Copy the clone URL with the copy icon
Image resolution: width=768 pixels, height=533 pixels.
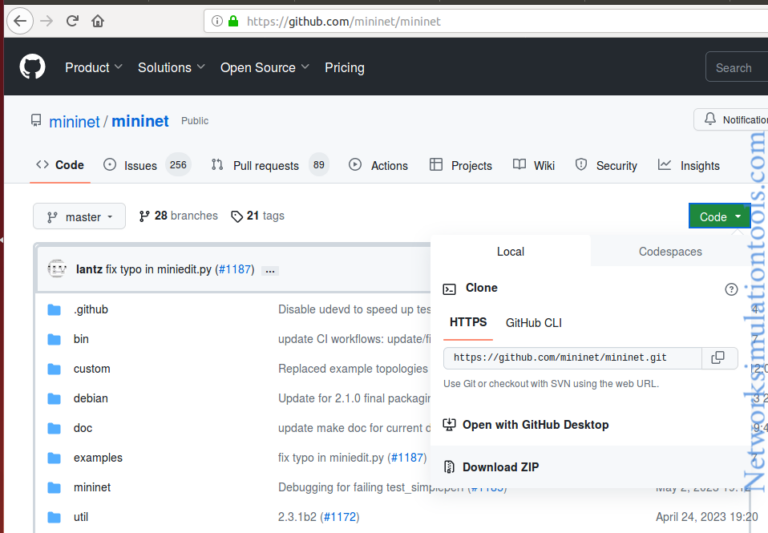(717, 358)
